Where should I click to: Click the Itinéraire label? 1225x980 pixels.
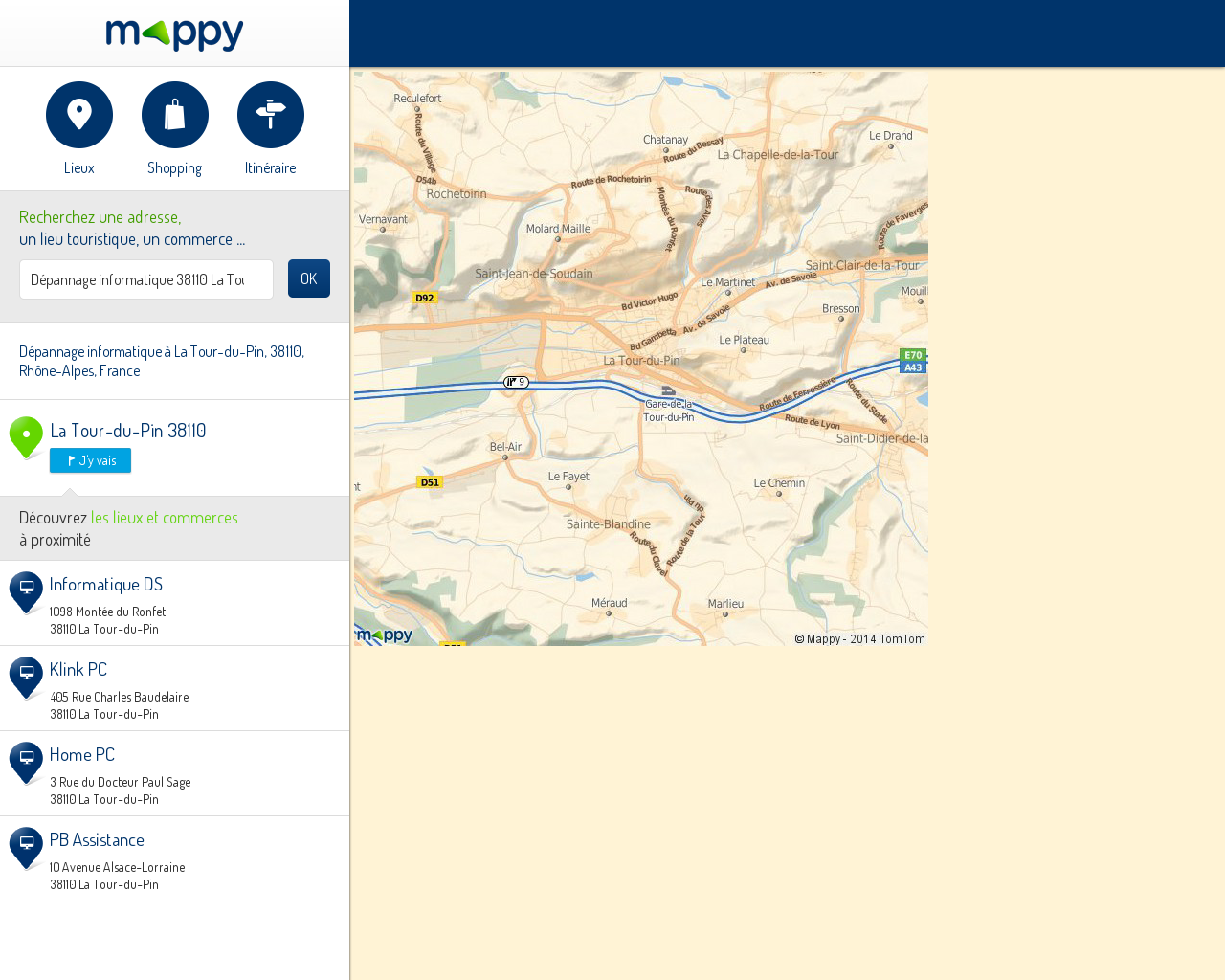click(x=270, y=167)
